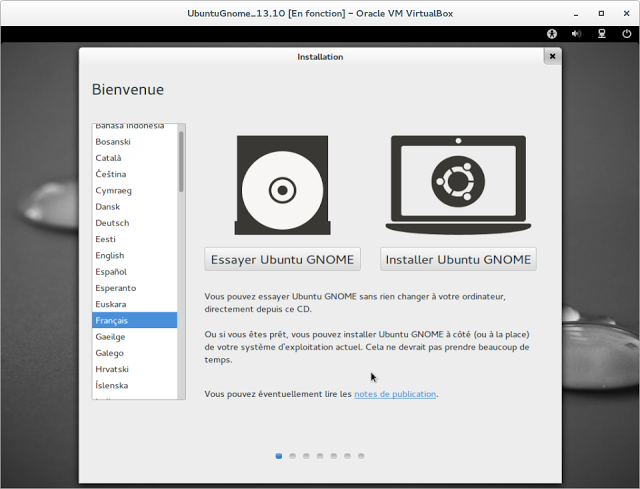Viewport: 640px width, 489px height.
Task: Close the Installation dialog
Action: [552, 56]
